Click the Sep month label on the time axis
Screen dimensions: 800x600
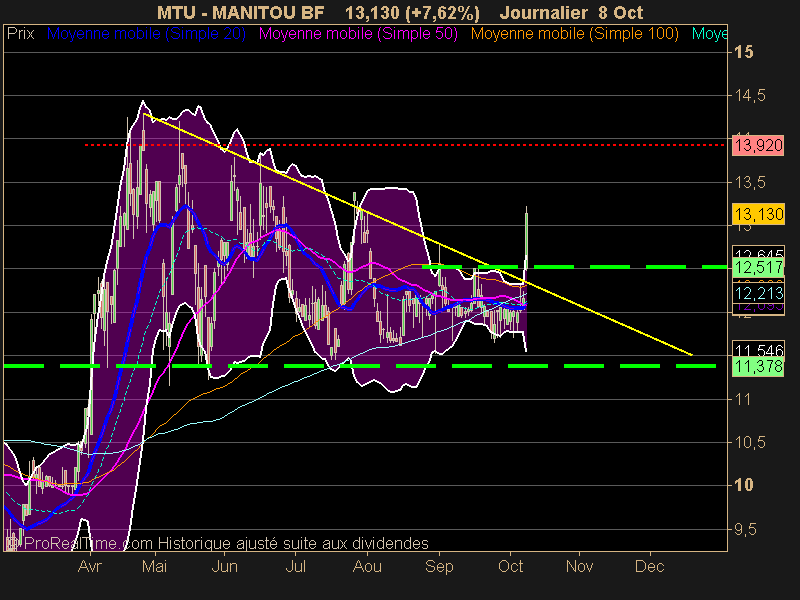click(439, 566)
